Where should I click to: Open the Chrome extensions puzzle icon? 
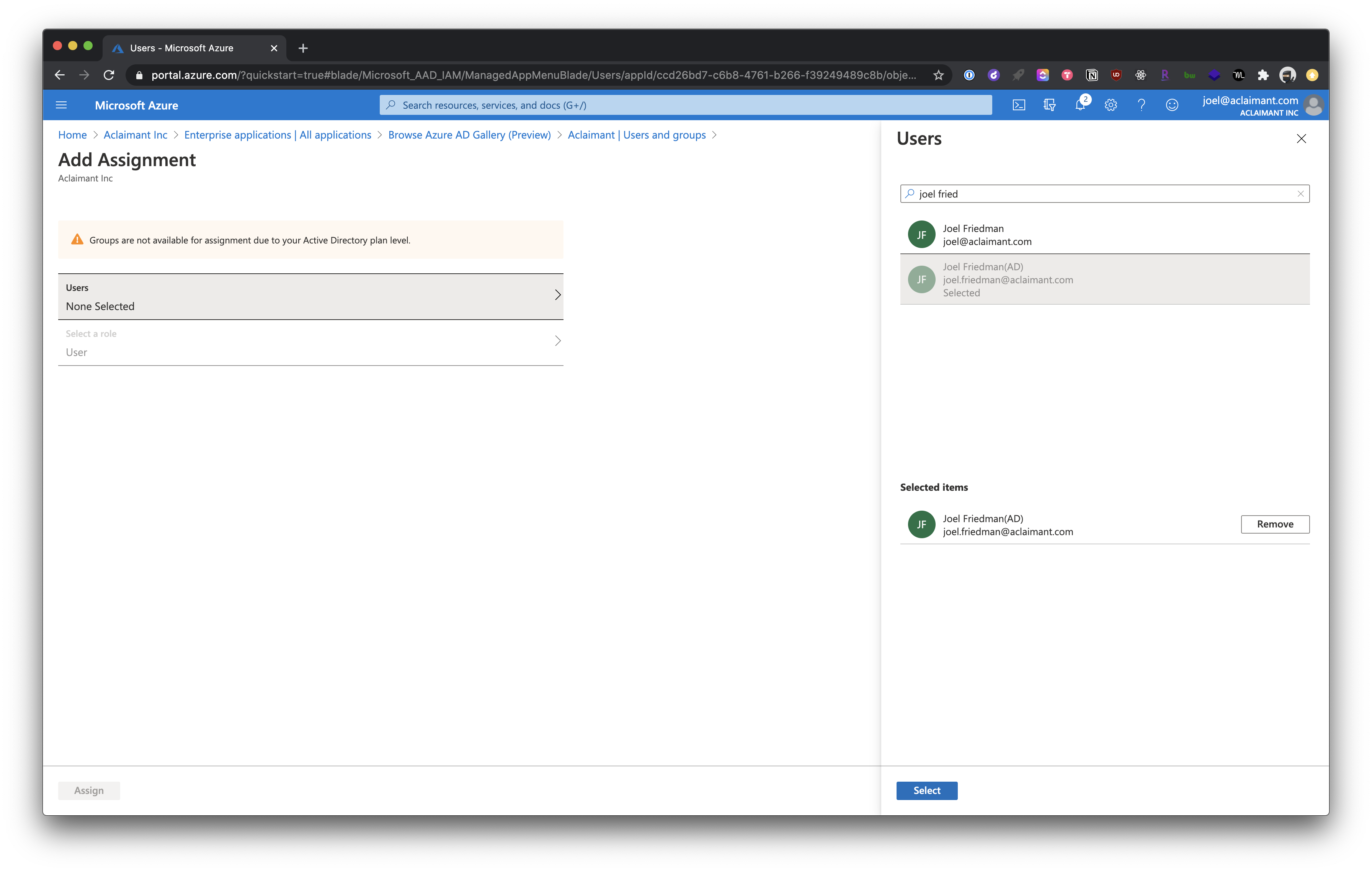tap(1263, 75)
